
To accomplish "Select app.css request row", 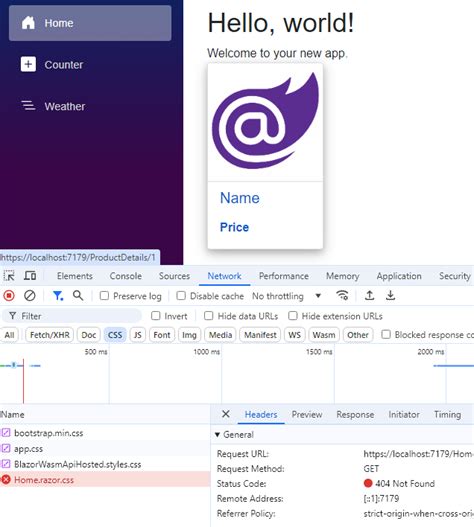I will [x=105, y=448].
